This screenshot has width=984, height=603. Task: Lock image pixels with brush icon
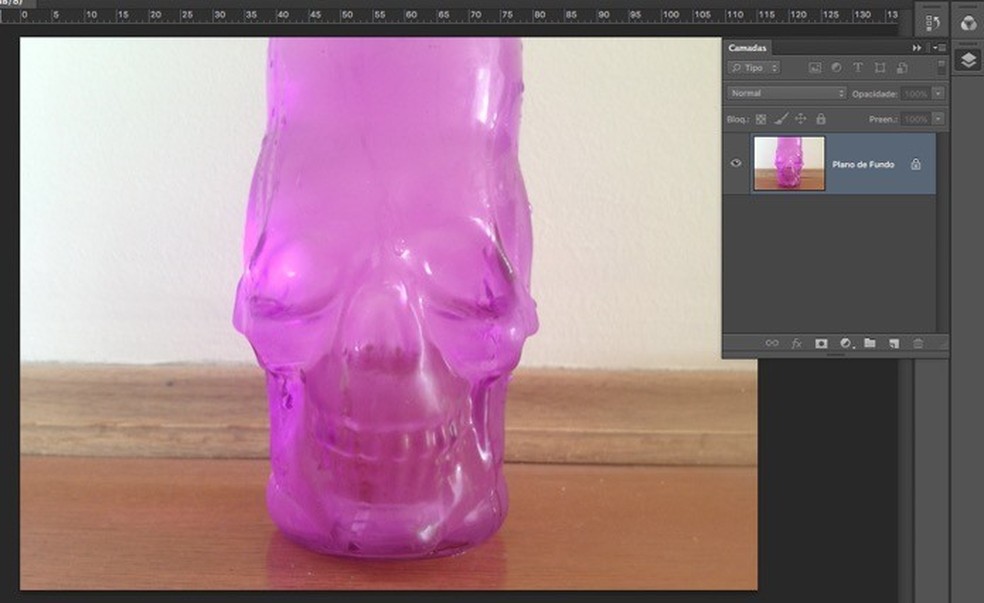(781, 119)
